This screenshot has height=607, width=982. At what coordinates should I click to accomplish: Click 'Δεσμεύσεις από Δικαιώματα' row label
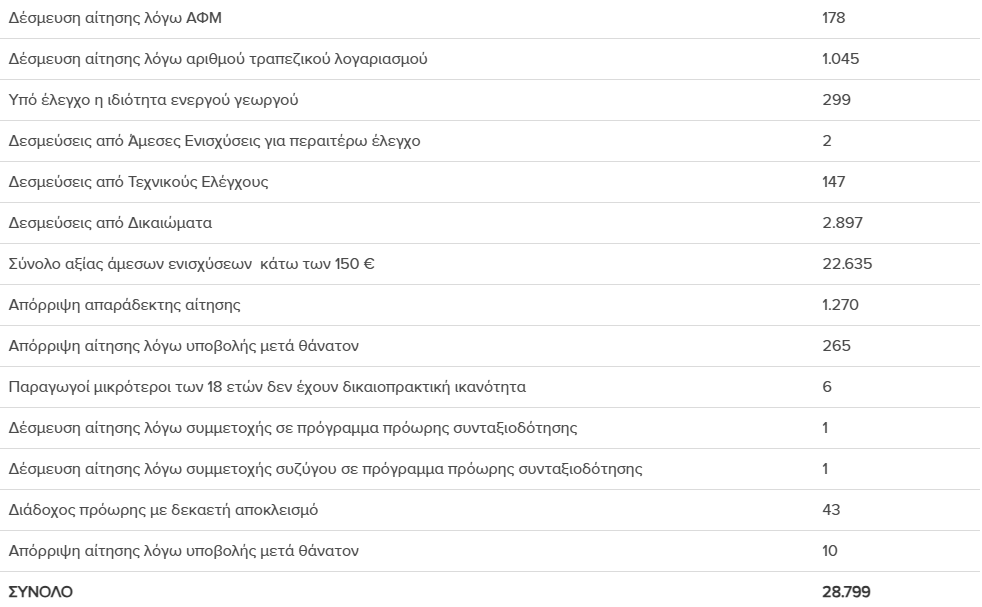point(110,223)
